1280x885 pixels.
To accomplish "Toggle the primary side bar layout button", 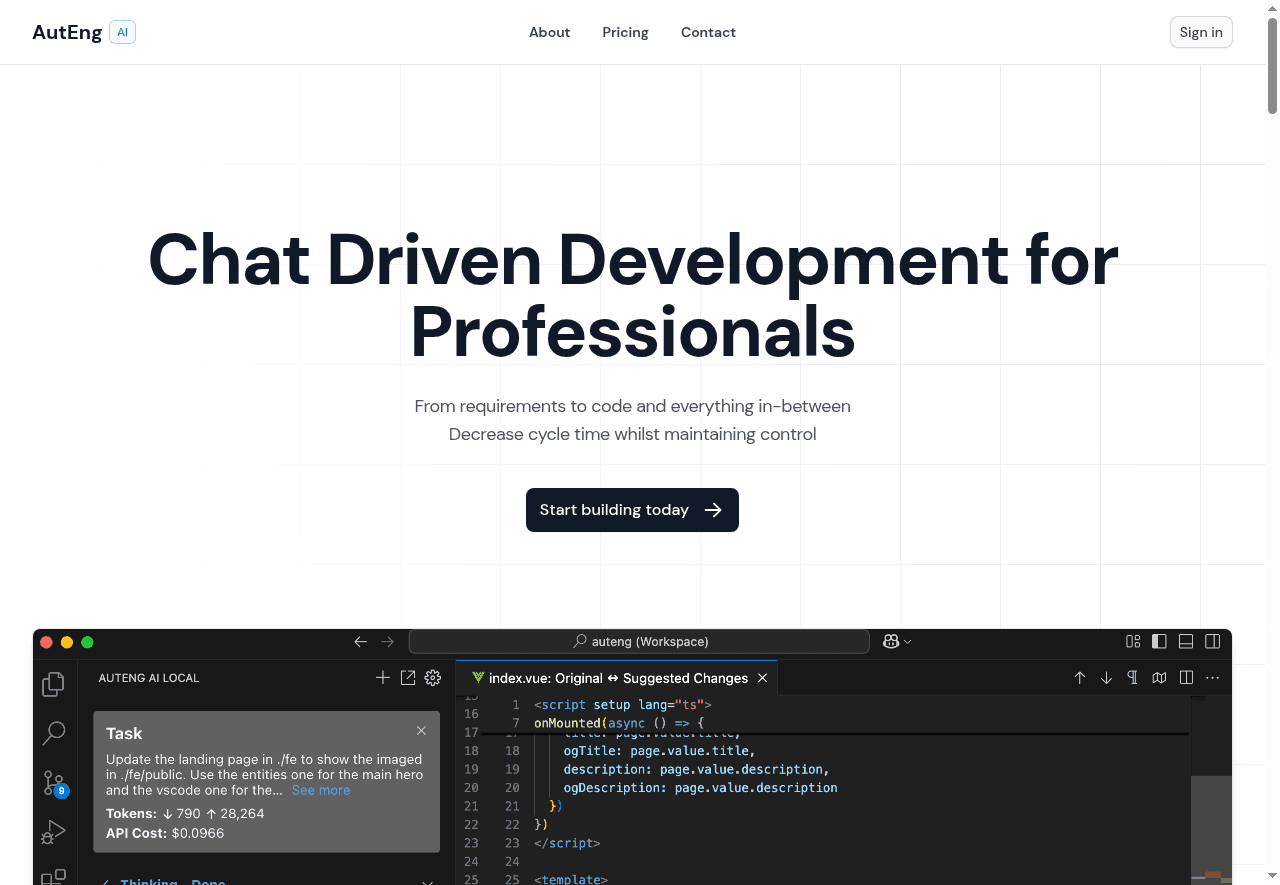I will pos(1159,642).
